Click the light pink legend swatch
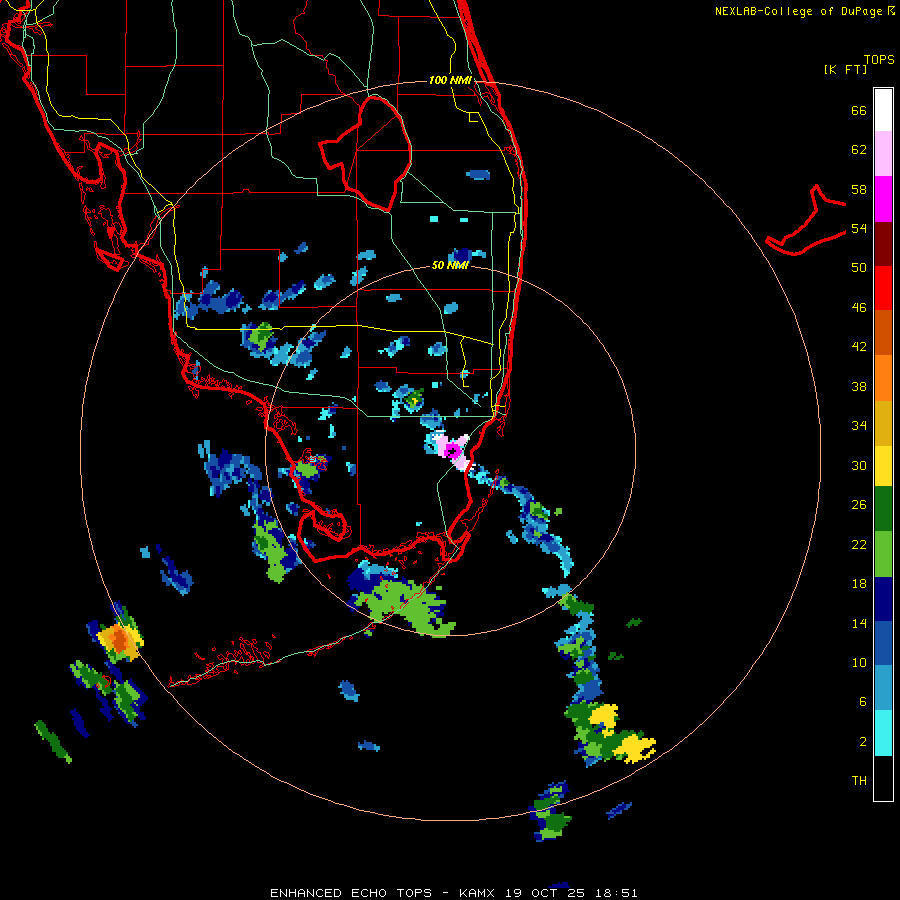Viewport: 900px width, 900px height. pos(883,154)
